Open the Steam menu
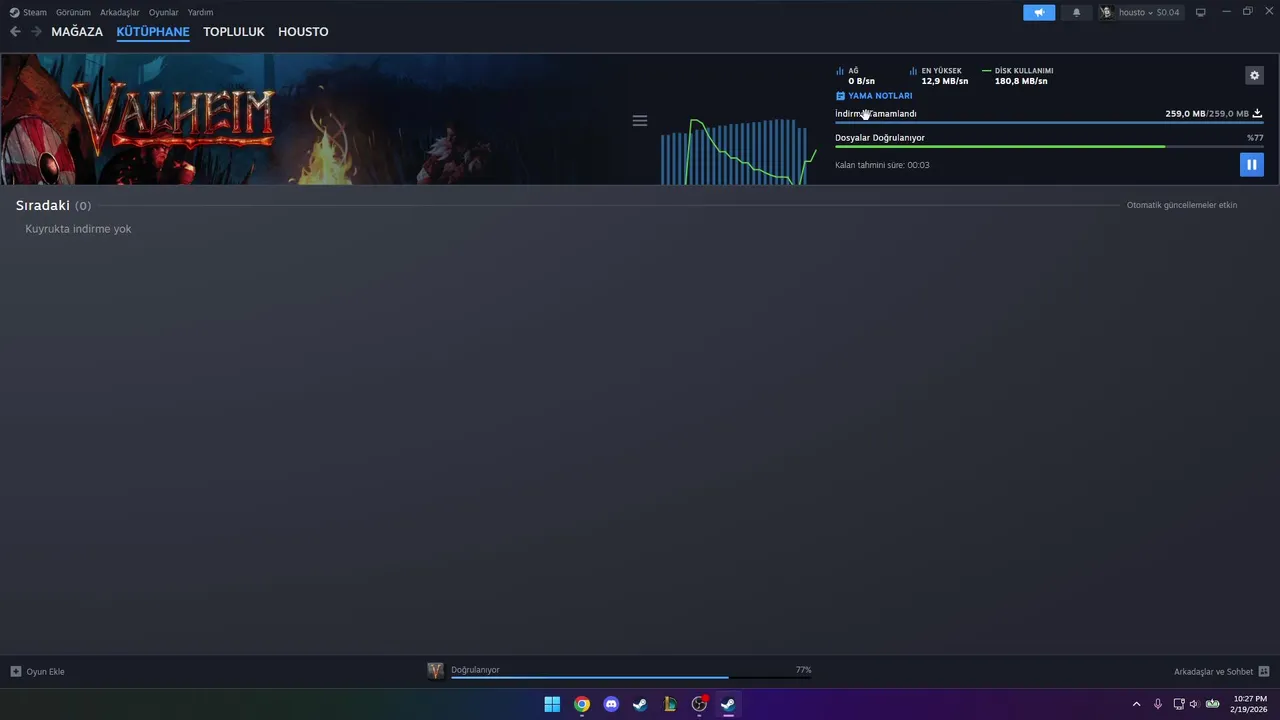This screenshot has height=720, width=1280. 35,12
